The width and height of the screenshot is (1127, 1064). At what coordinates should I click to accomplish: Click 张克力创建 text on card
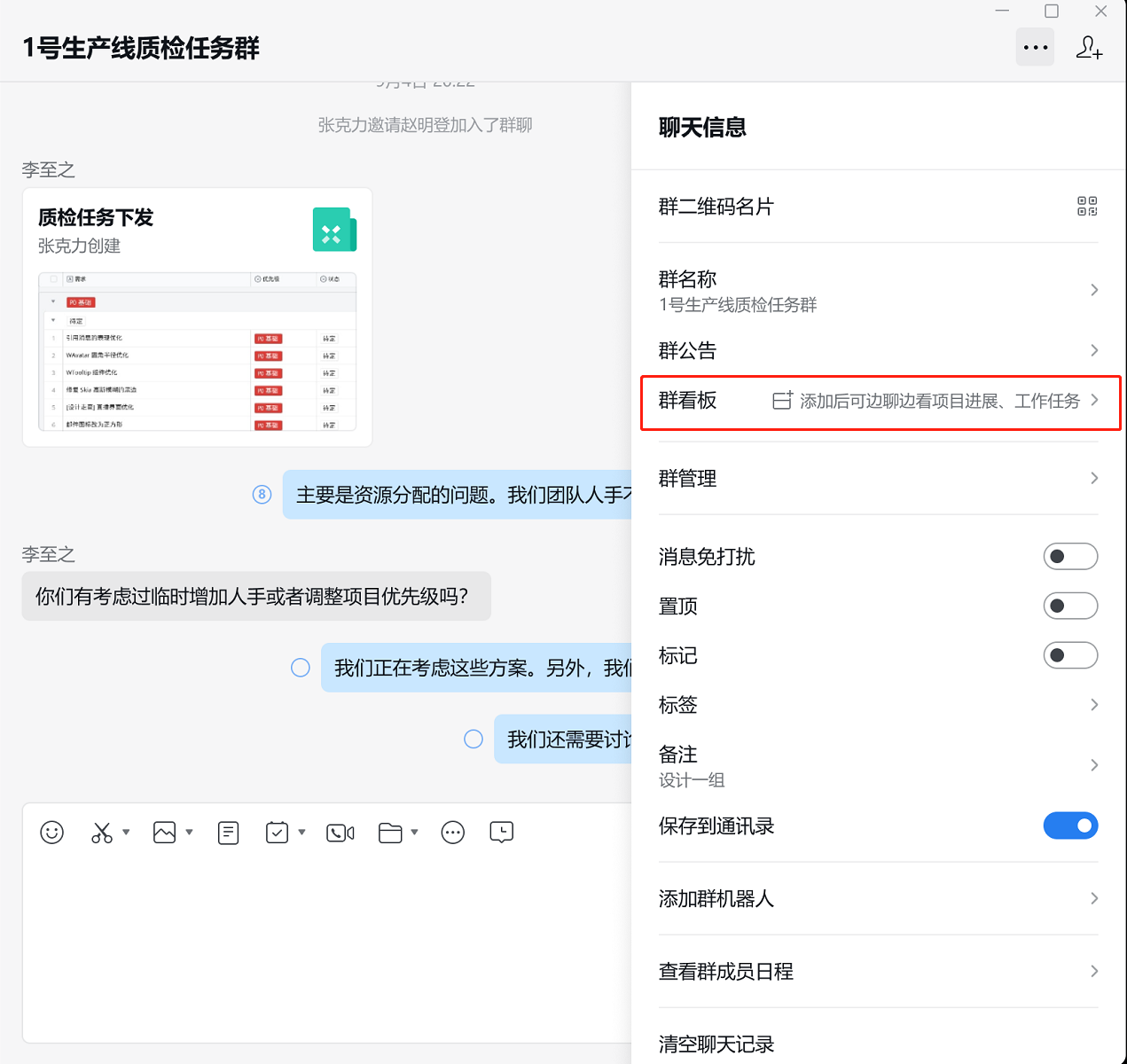(x=79, y=246)
